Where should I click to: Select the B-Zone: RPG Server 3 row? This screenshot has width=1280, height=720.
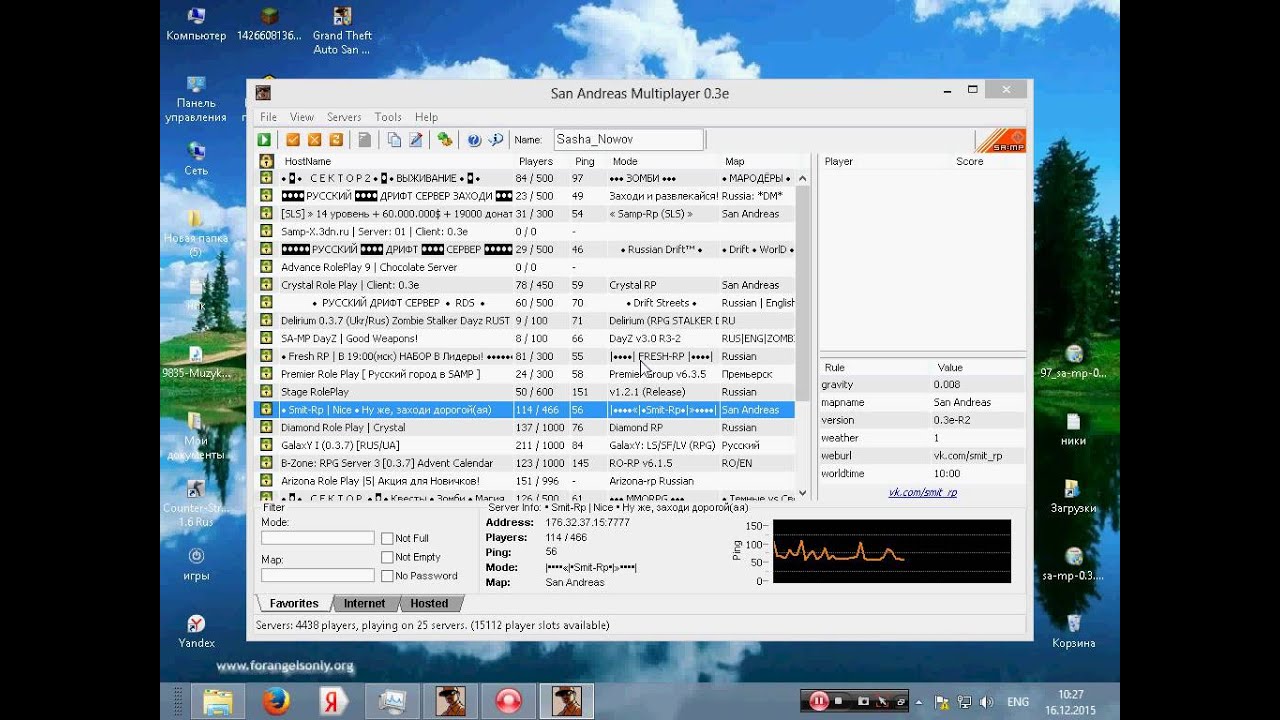pos(525,463)
